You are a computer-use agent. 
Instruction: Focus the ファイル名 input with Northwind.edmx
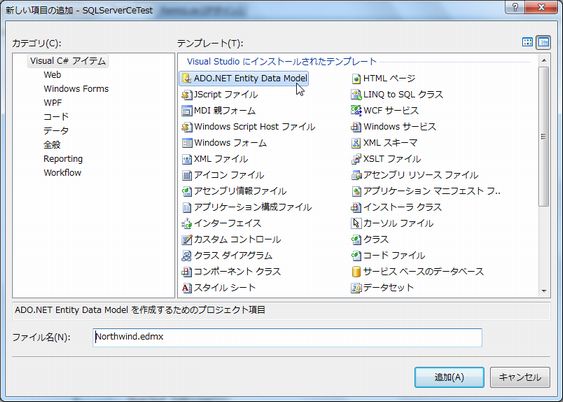pos(287,337)
